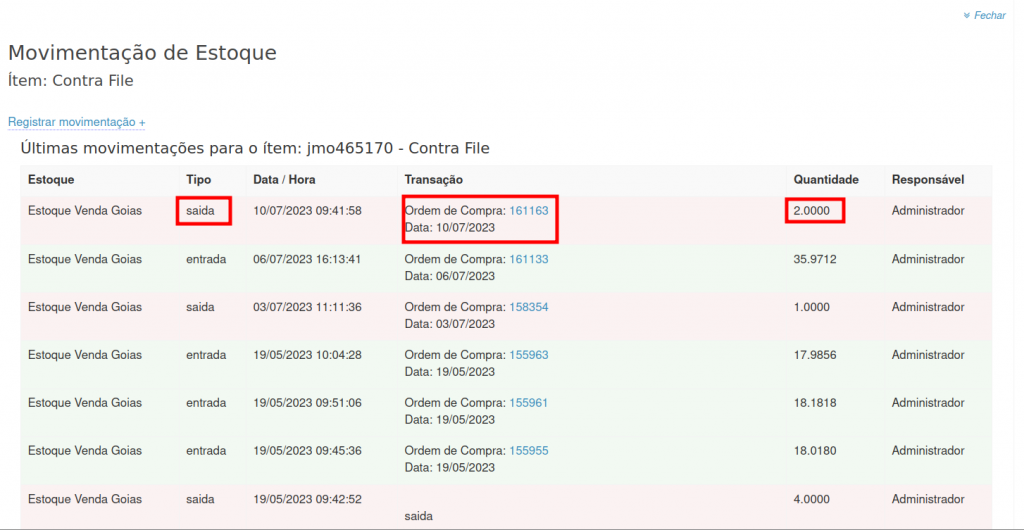Click the Tipo column header
The height and width of the screenshot is (530, 1024).
(199, 180)
